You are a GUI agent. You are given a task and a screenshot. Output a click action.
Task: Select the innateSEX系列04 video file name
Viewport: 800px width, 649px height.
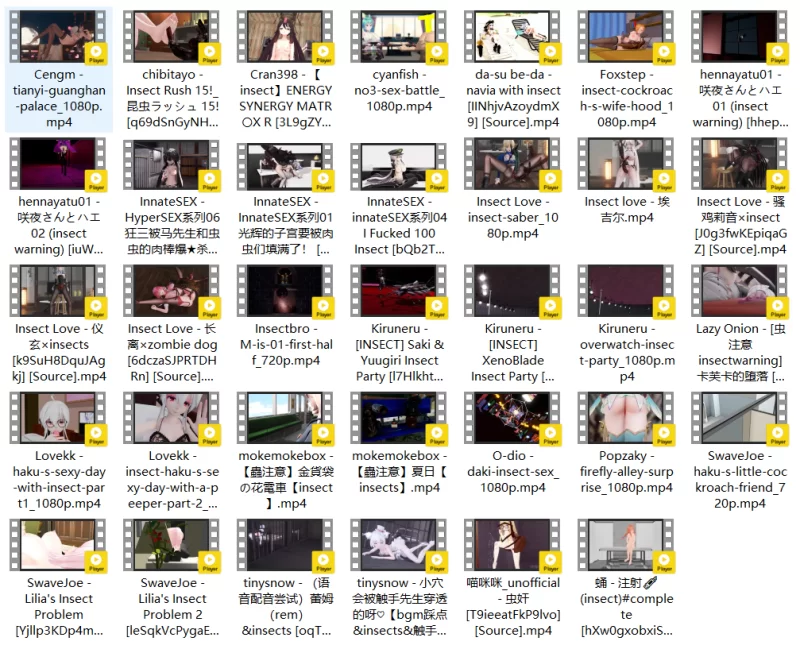point(399,225)
